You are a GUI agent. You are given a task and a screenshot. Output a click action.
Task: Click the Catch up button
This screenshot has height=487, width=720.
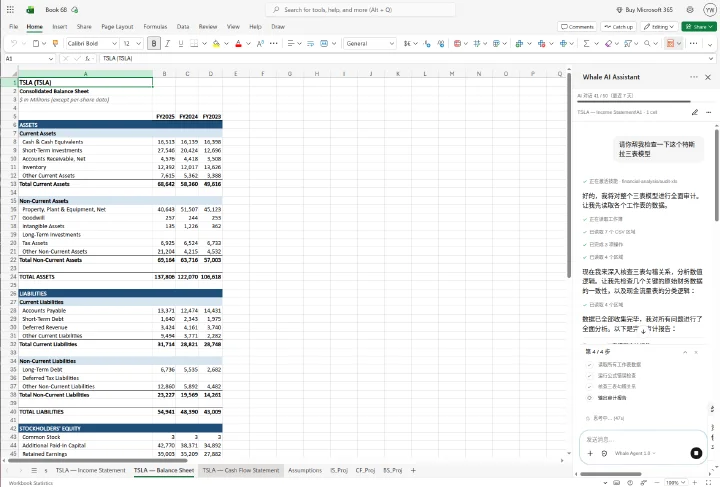619,27
